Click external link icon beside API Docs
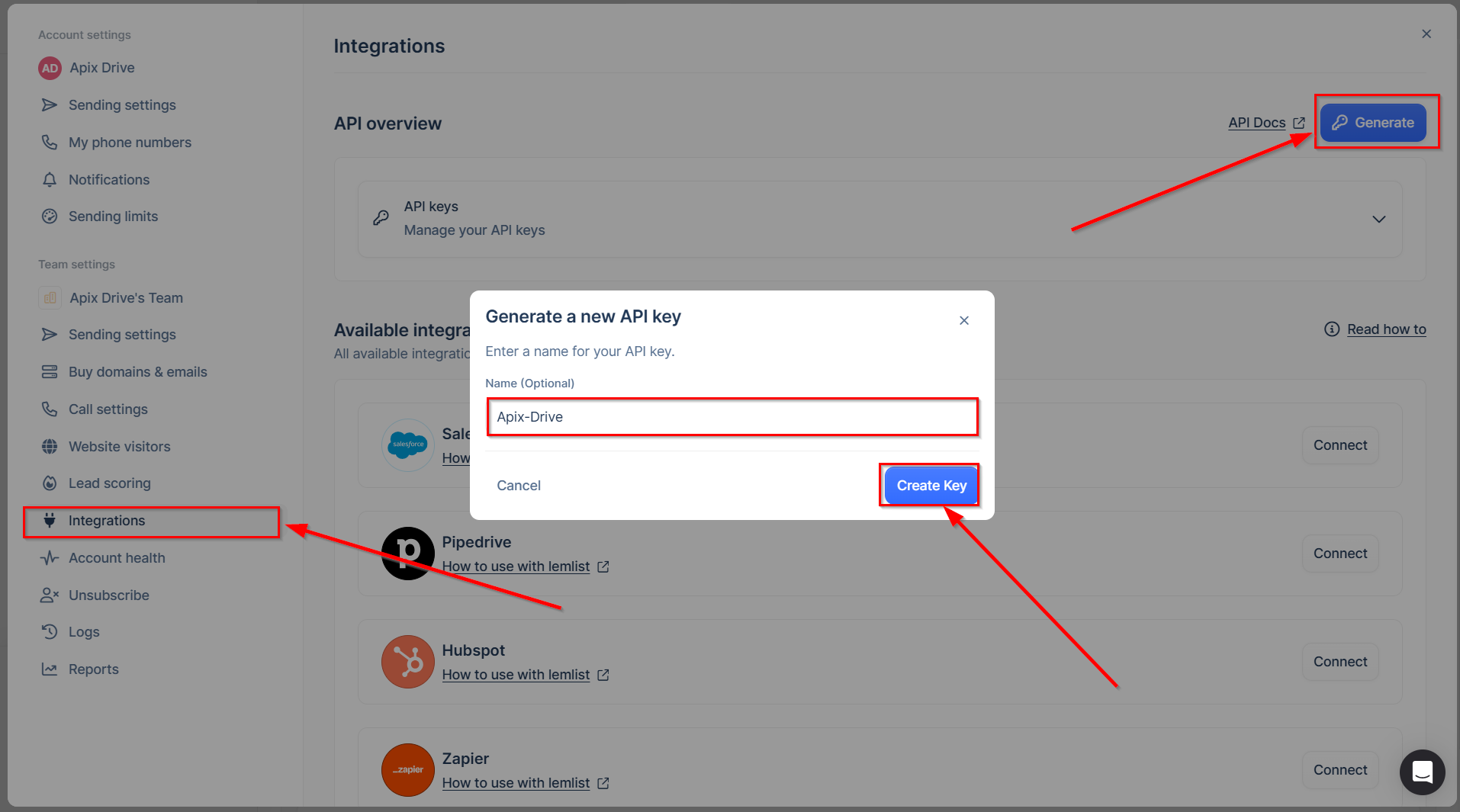 tap(1299, 123)
